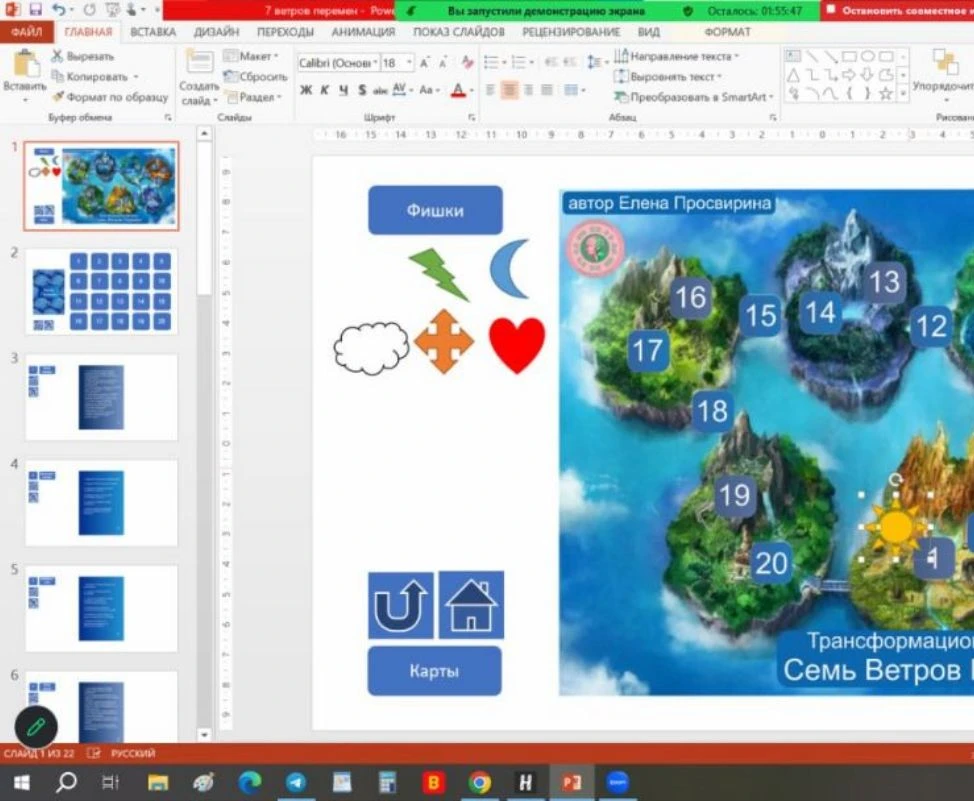
Task: Switch to the ВСТАВКА tab
Action: (153, 32)
